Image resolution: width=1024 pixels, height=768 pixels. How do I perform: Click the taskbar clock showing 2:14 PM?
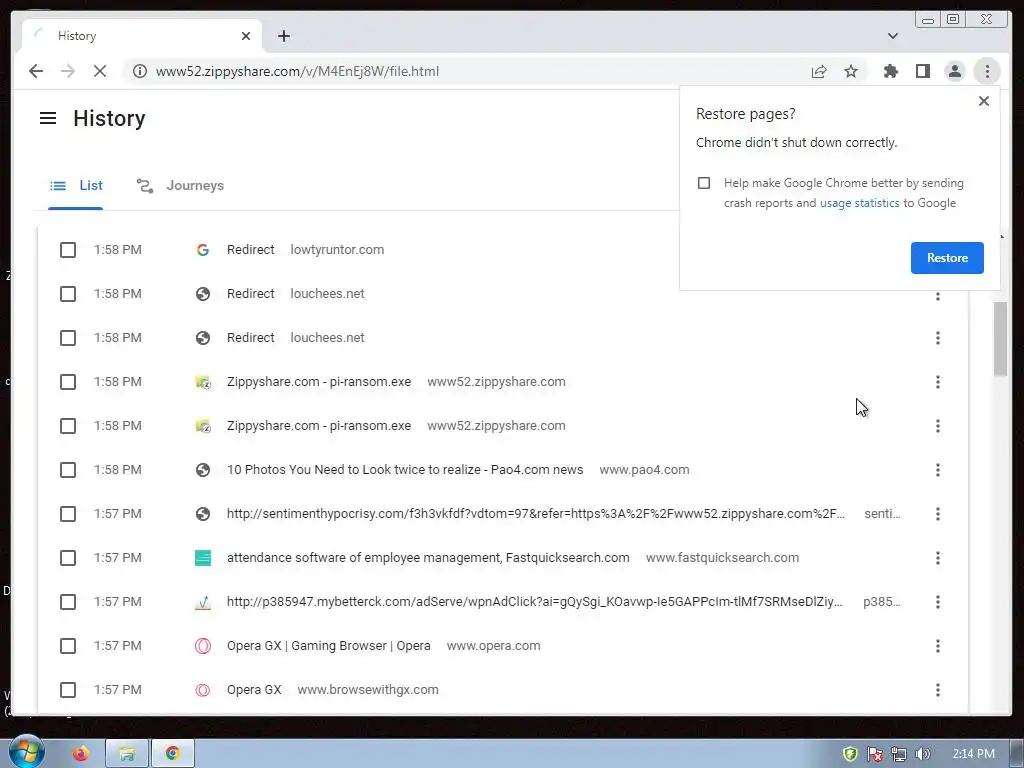tap(973, 754)
